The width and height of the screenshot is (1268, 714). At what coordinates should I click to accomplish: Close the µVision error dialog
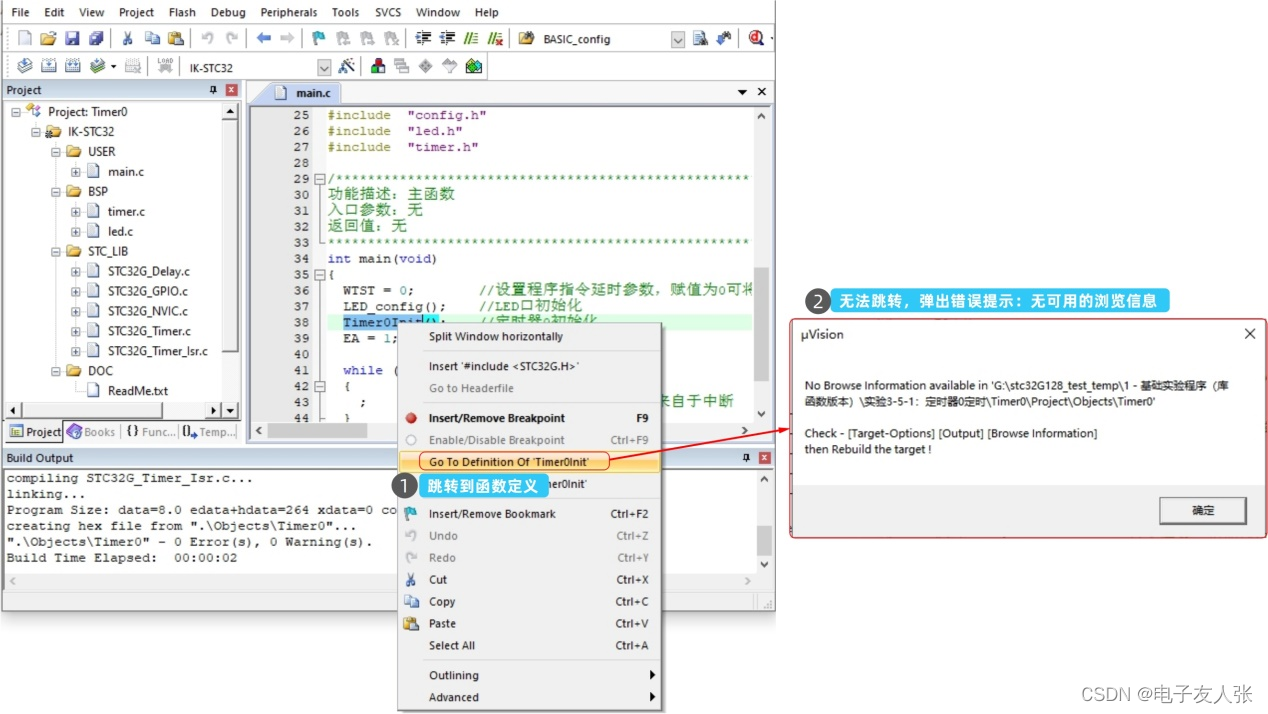click(x=1249, y=334)
